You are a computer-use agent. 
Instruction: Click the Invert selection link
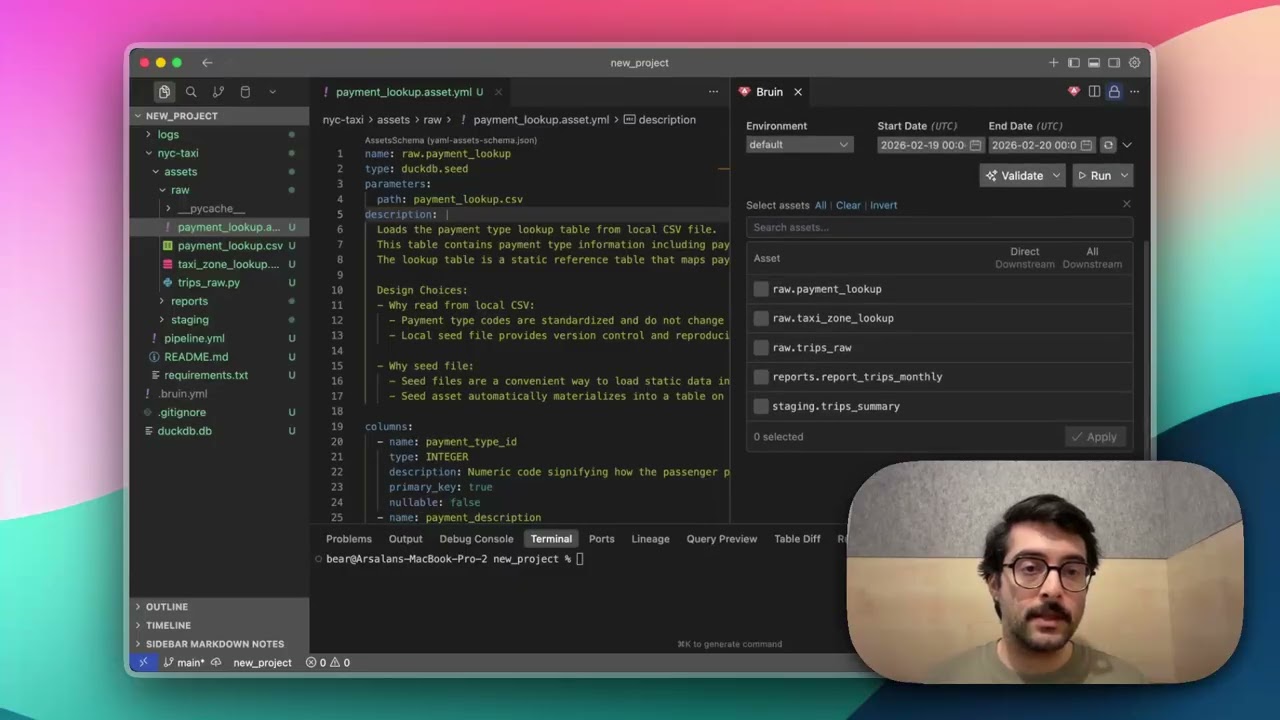(x=883, y=205)
